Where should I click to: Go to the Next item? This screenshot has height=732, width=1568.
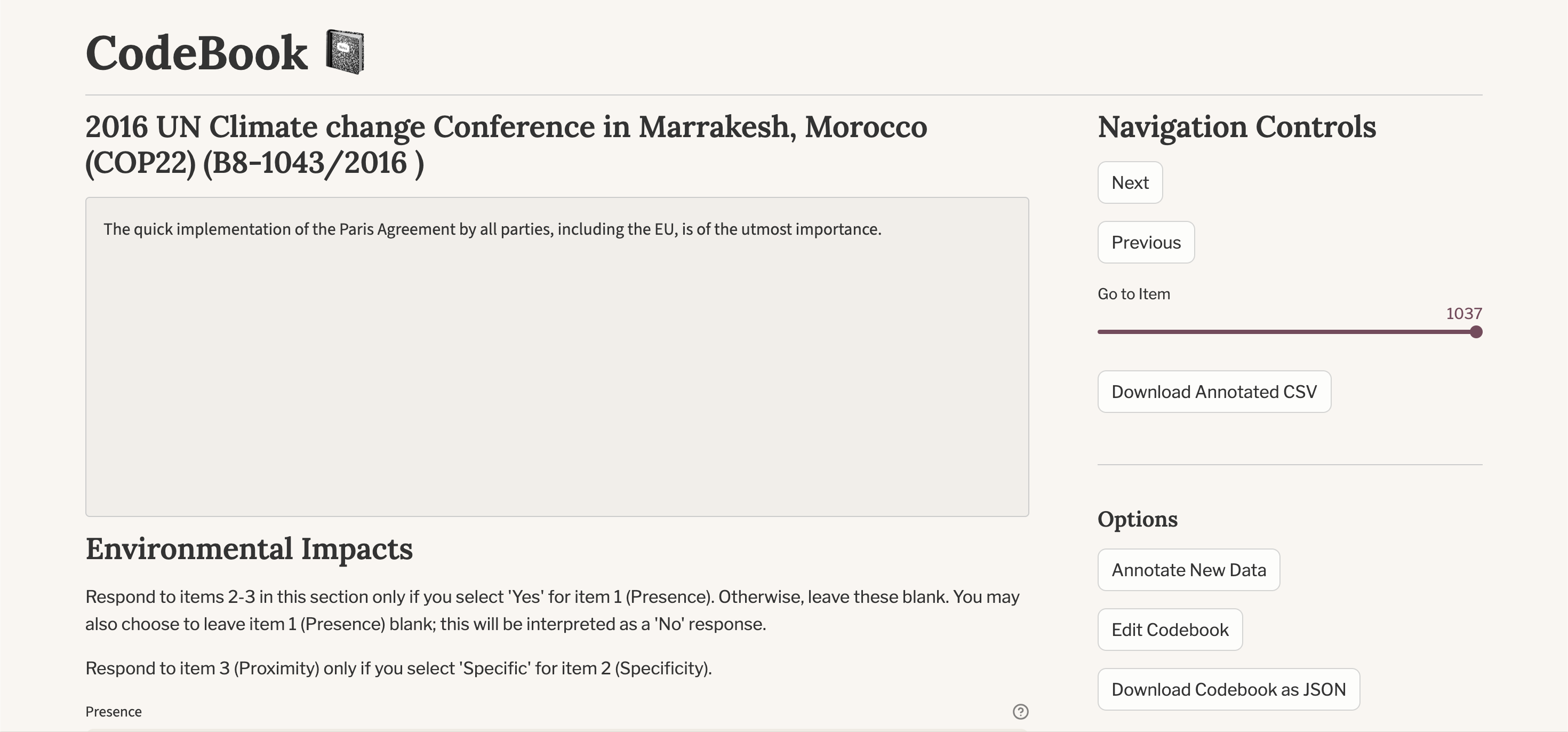(1130, 182)
